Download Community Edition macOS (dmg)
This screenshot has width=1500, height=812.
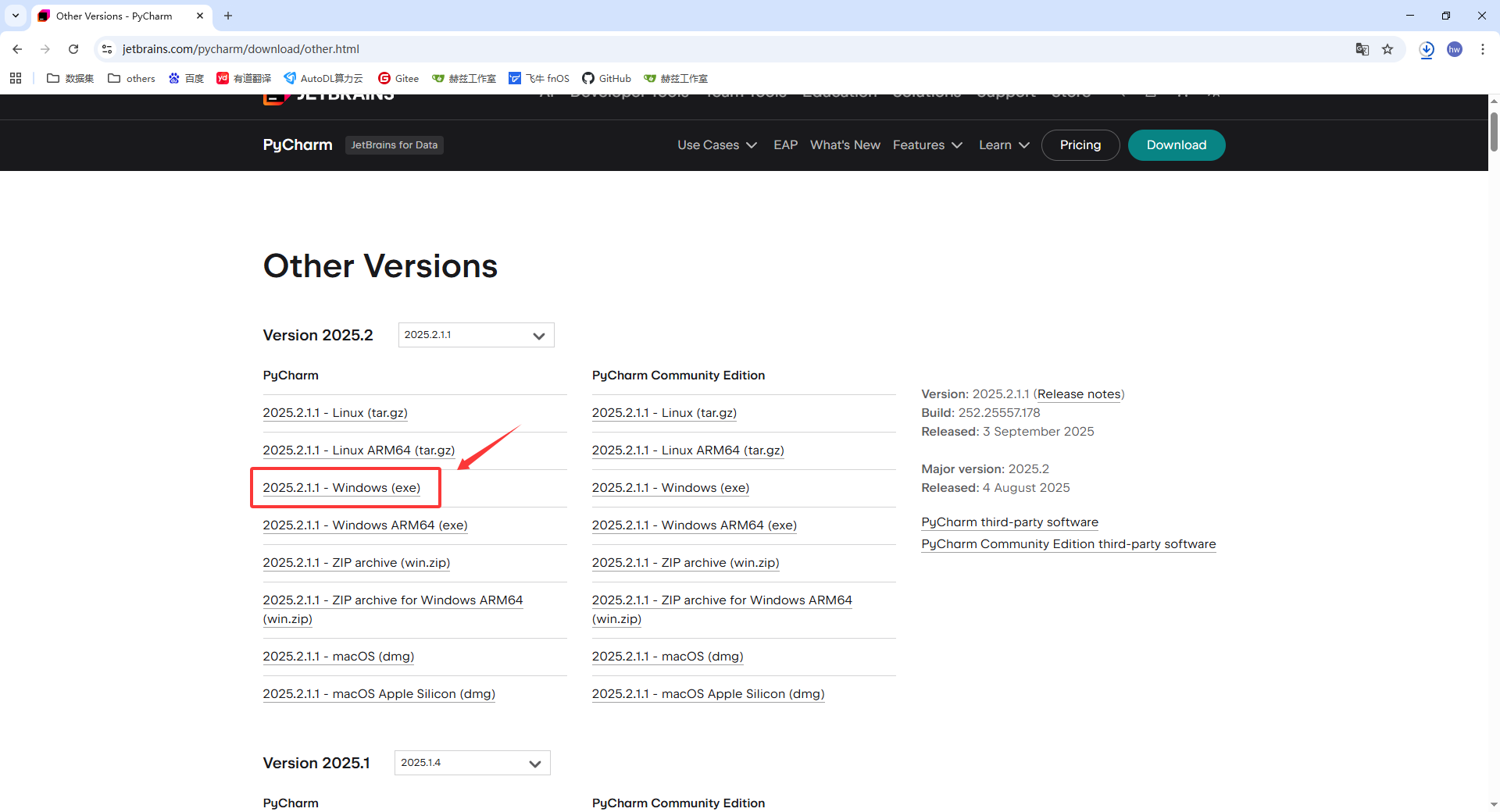pyautogui.click(x=667, y=657)
